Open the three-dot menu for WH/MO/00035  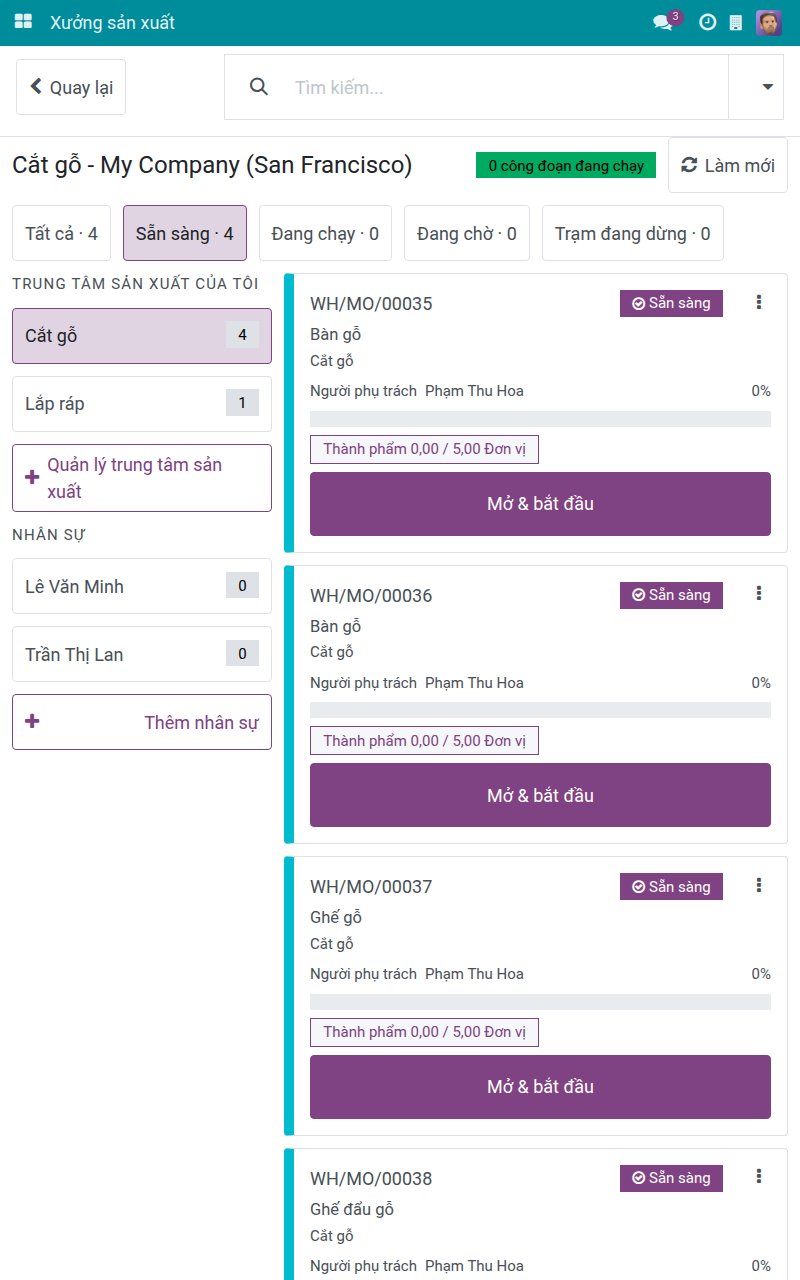coord(759,302)
